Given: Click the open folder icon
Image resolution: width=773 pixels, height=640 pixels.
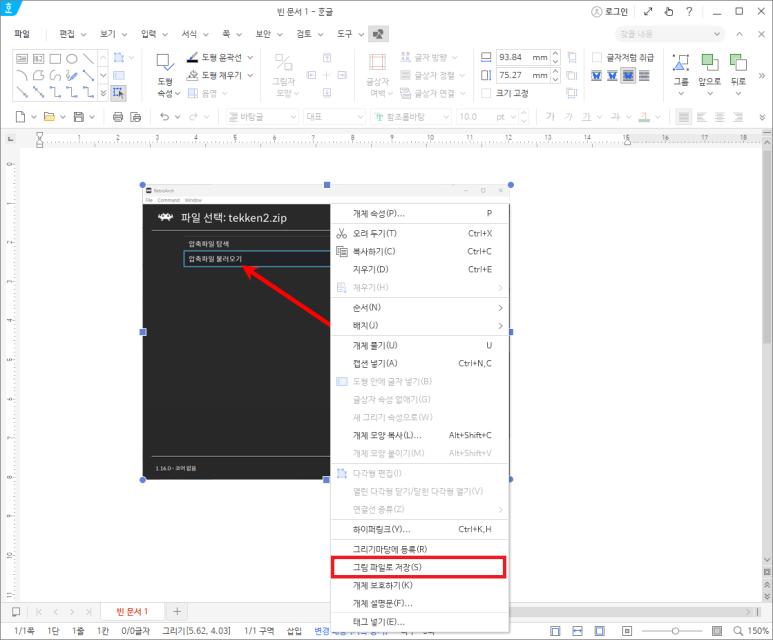Looking at the screenshot, I should [x=49, y=117].
